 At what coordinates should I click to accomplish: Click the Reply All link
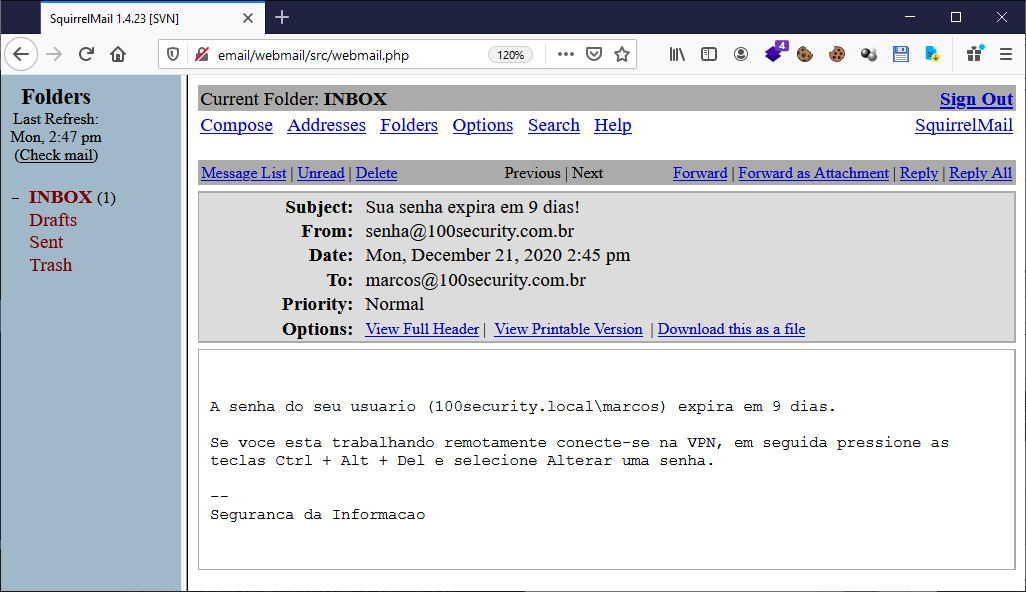click(x=980, y=173)
